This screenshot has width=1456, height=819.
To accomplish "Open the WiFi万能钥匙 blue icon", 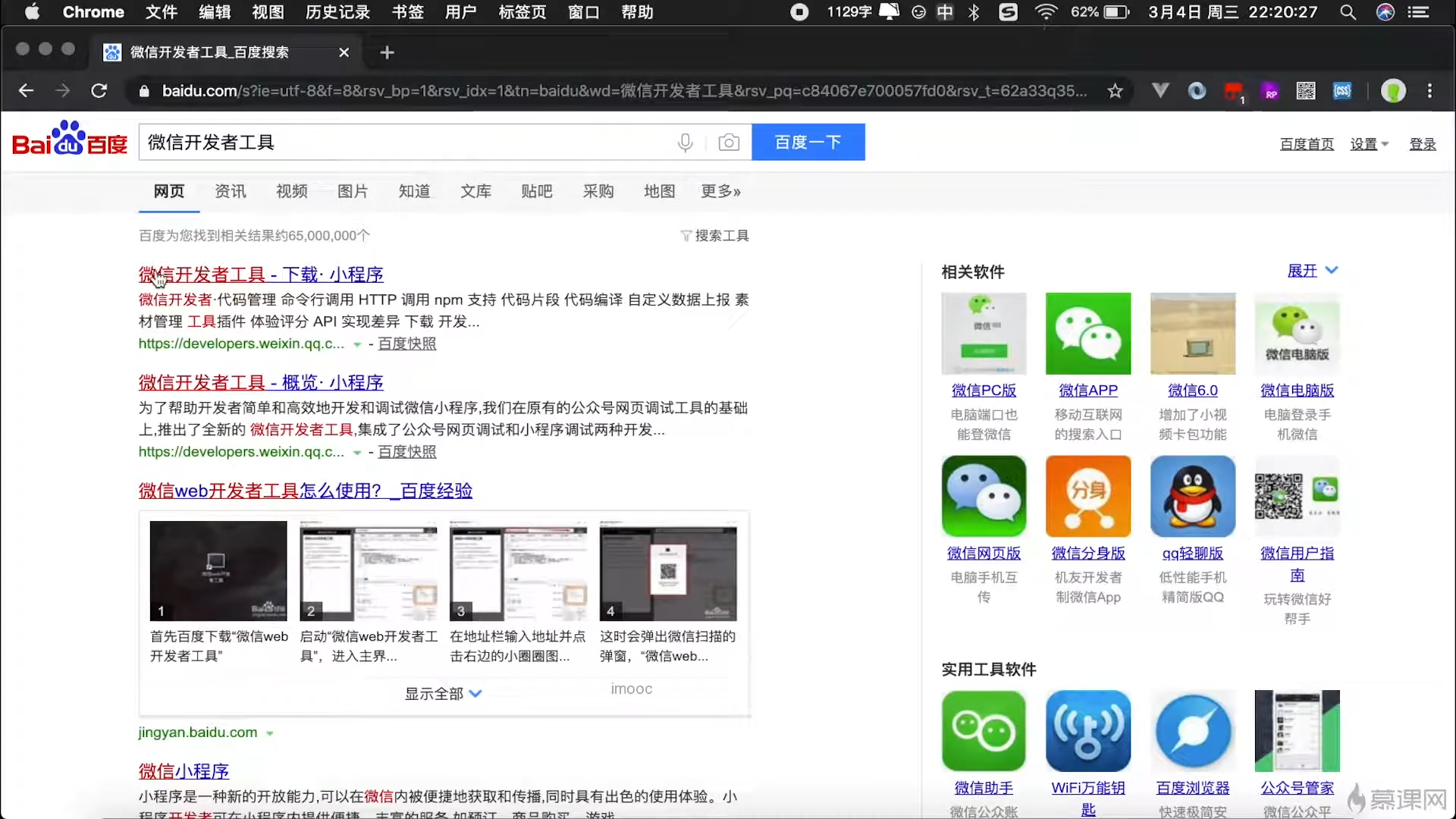I will point(1088,731).
